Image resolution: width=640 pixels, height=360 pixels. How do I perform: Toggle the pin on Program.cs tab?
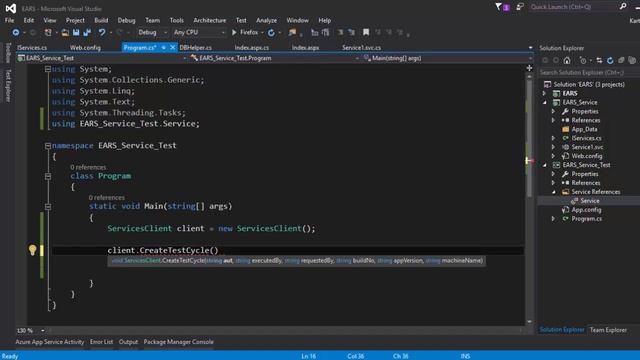164,48
